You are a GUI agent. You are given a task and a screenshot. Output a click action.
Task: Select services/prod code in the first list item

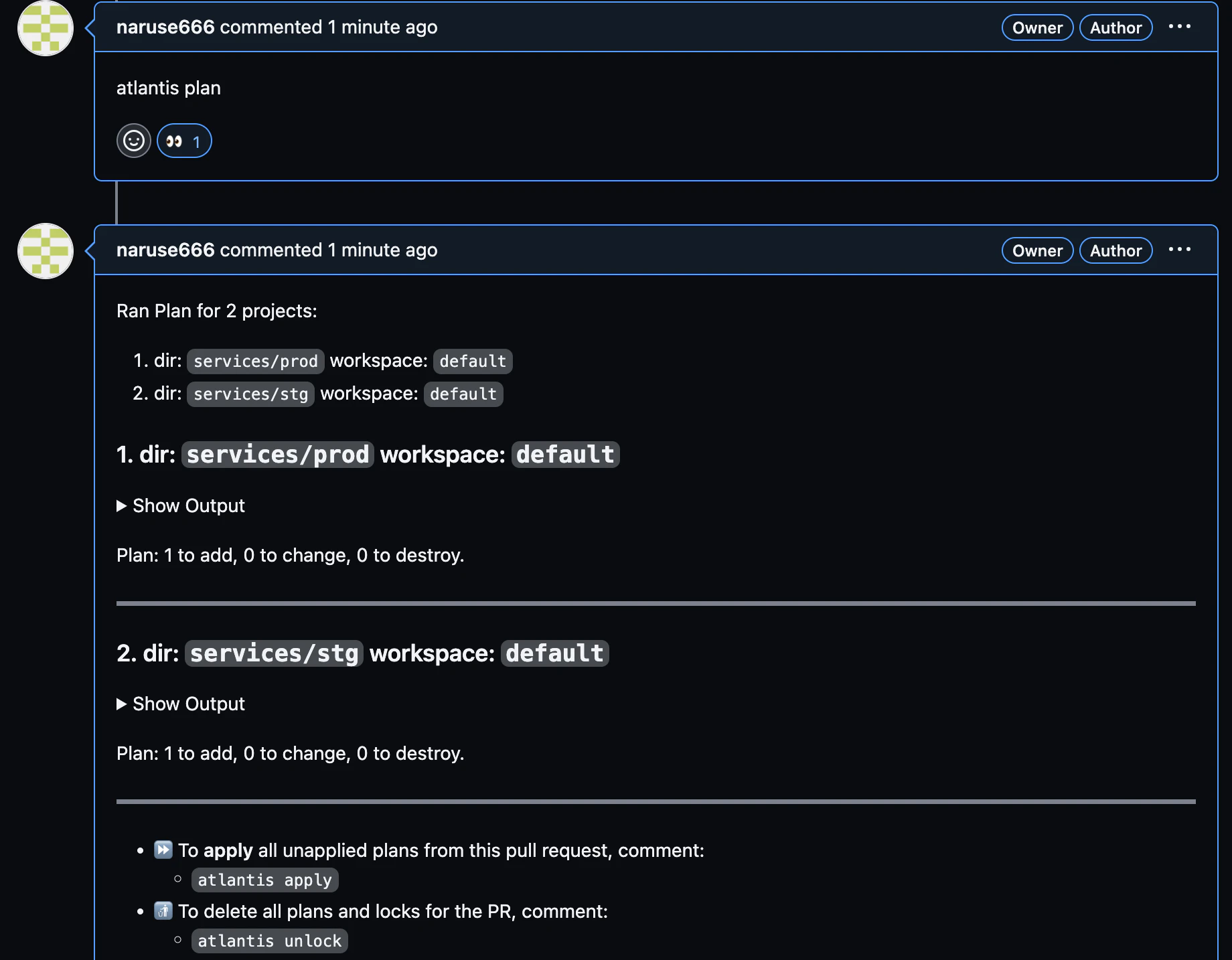point(256,361)
